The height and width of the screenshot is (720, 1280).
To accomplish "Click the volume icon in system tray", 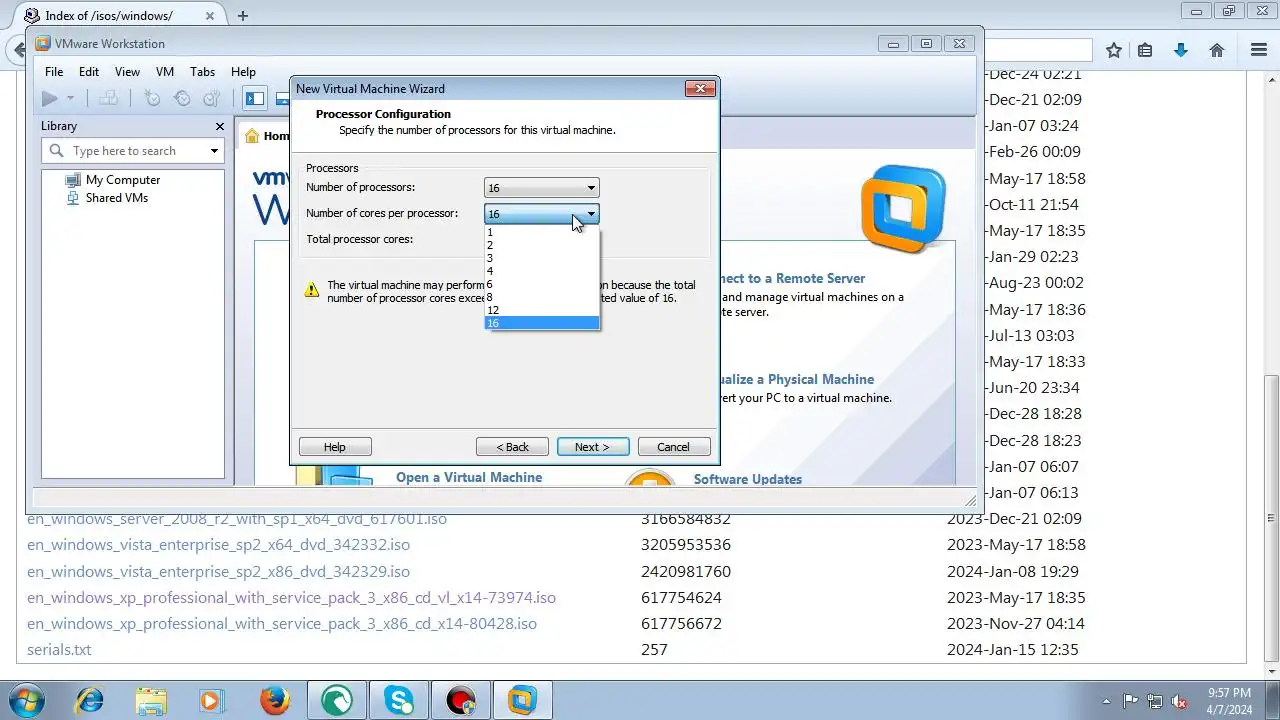I will (x=1180, y=701).
